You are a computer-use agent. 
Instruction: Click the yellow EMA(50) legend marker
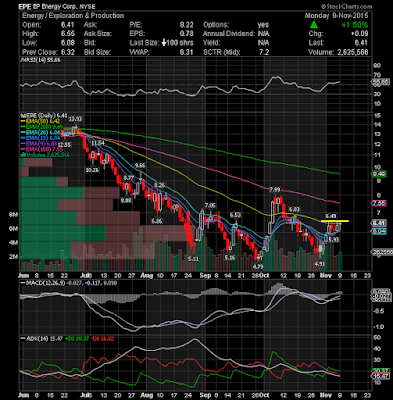click(x=23, y=122)
